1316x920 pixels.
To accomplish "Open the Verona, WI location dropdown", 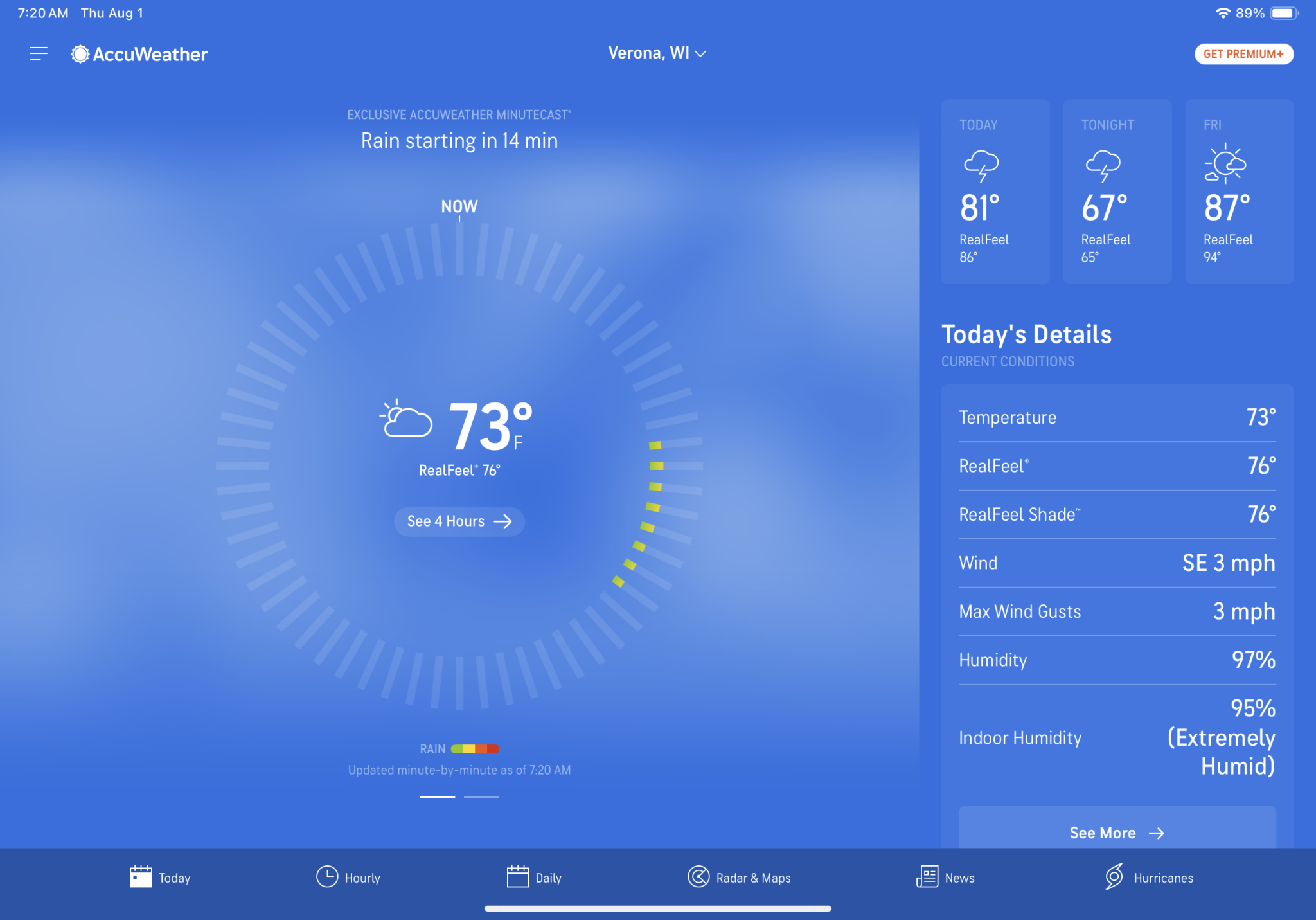I will tap(657, 53).
